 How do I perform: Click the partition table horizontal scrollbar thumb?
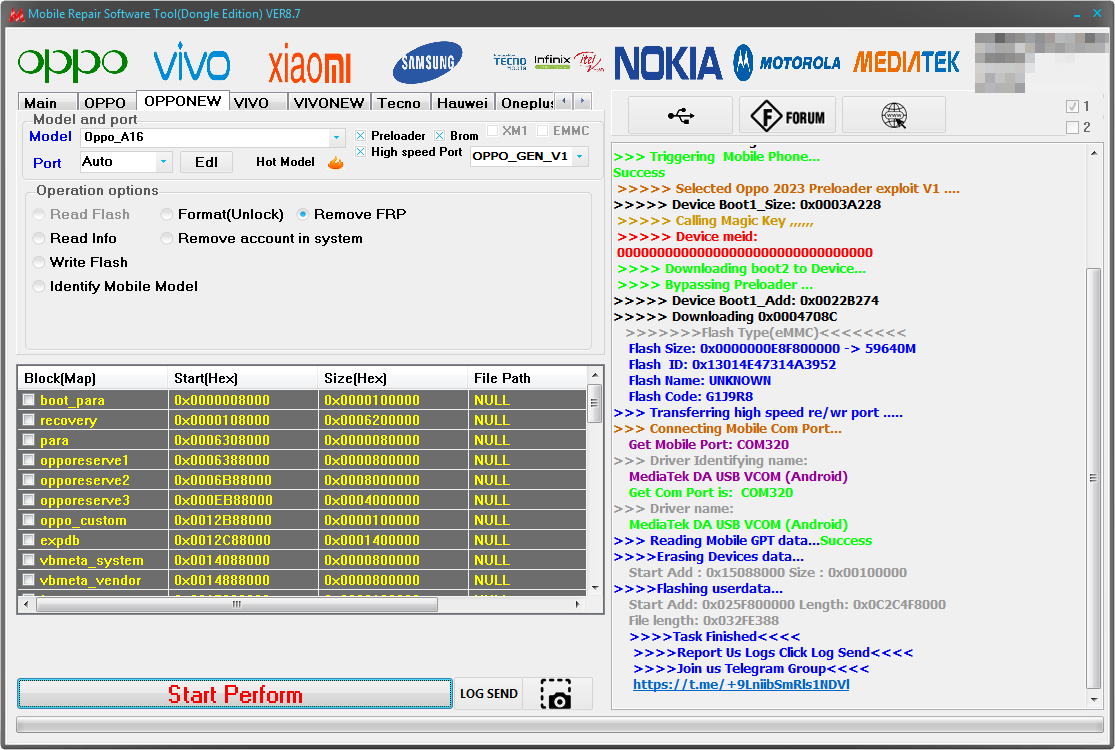(x=237, y=604)
